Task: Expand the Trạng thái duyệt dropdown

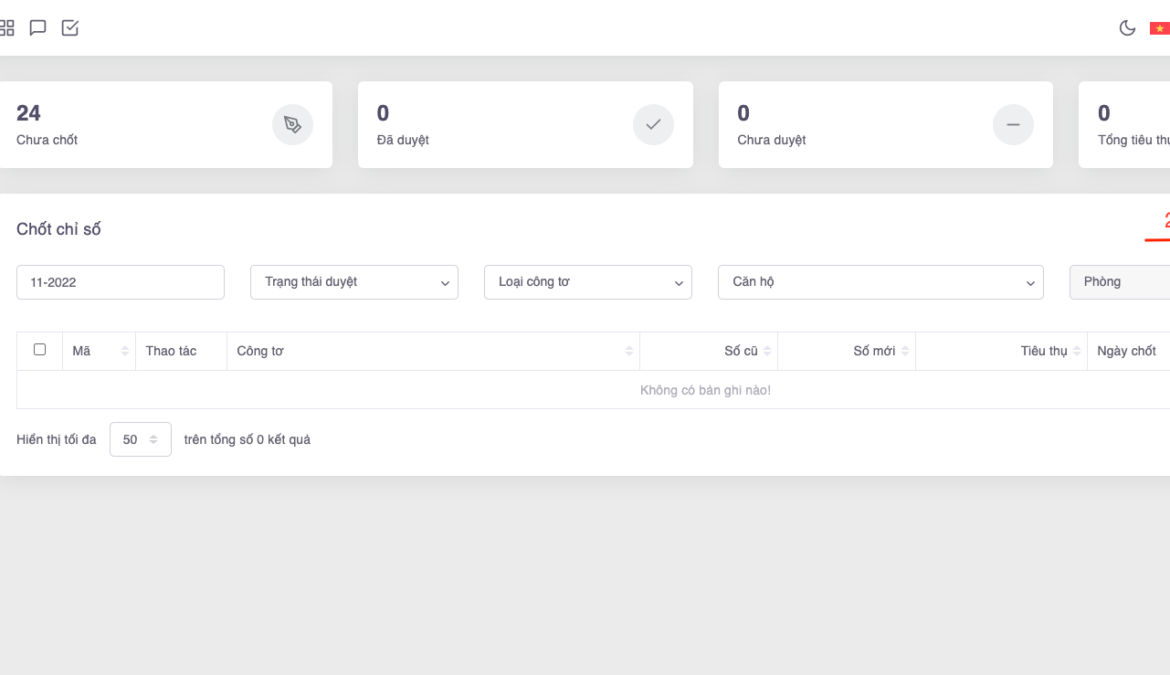Action: pos(354,282)
